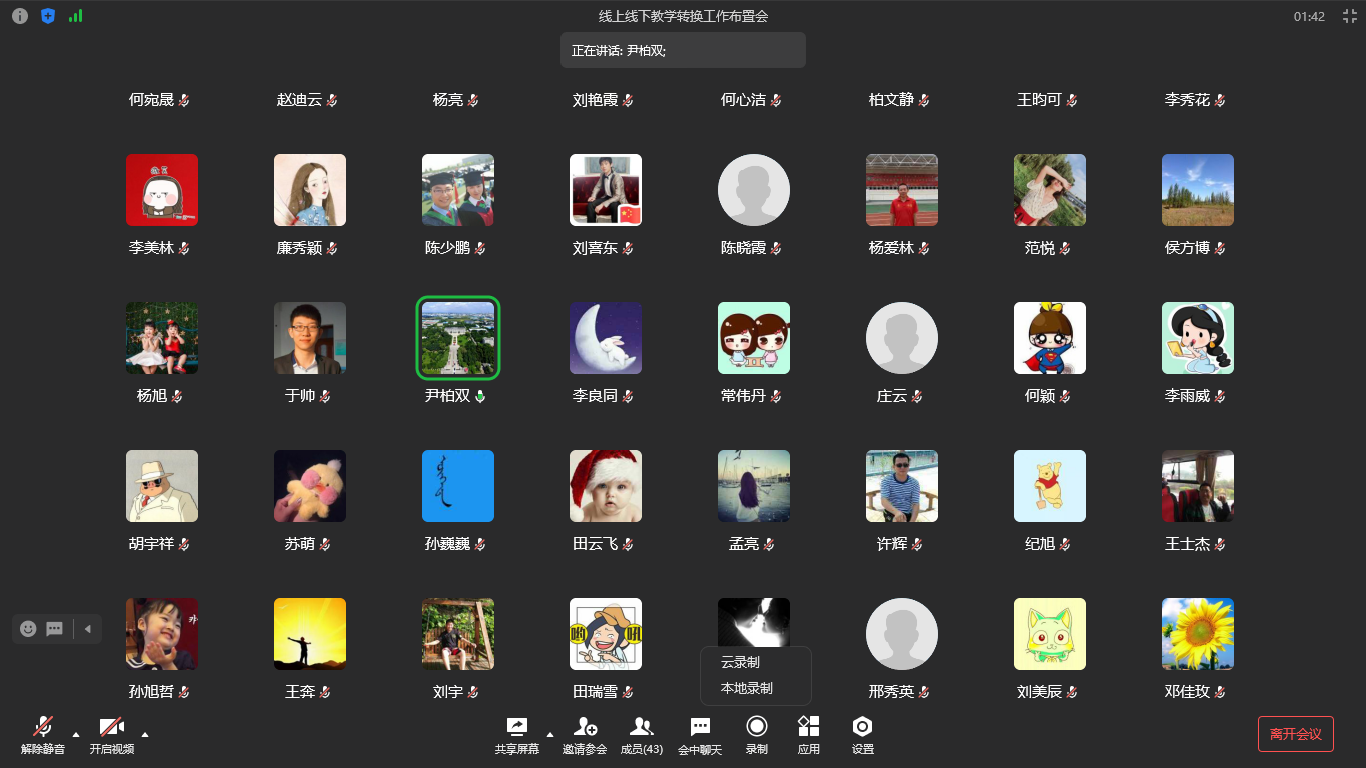Expand video options arrow beside 开启视频

coord(145,734)
